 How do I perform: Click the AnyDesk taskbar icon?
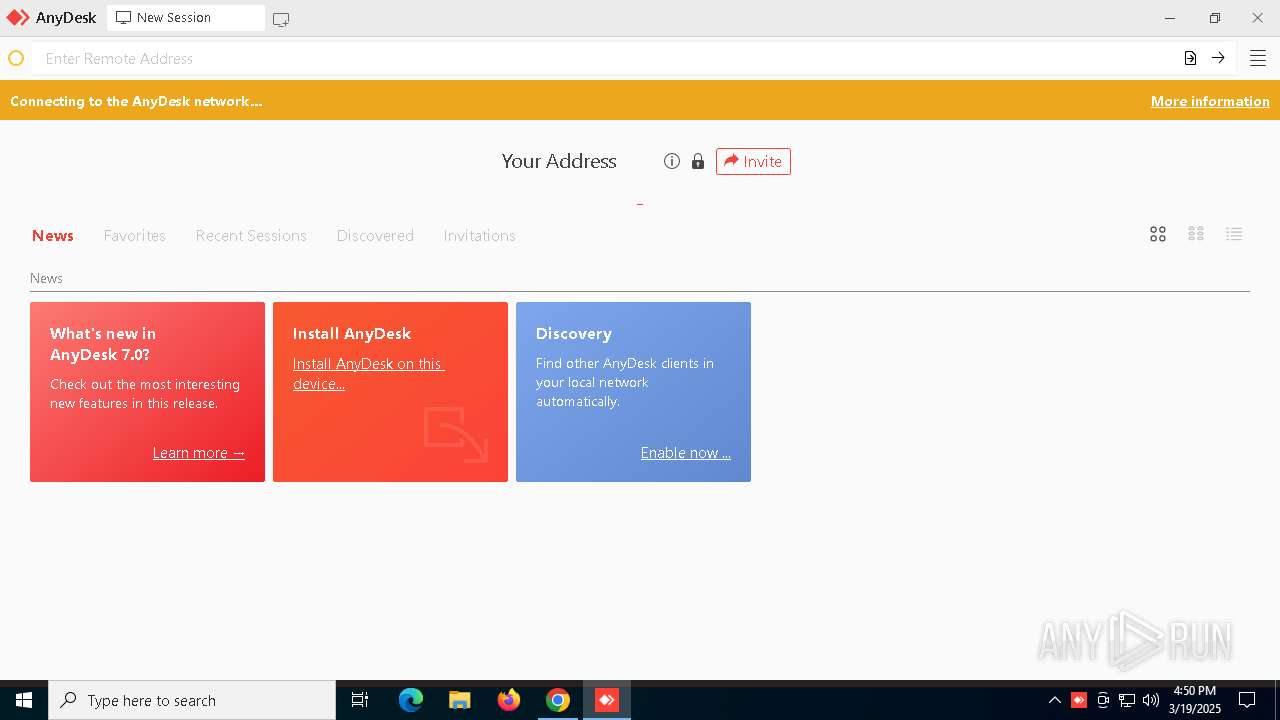607,700
